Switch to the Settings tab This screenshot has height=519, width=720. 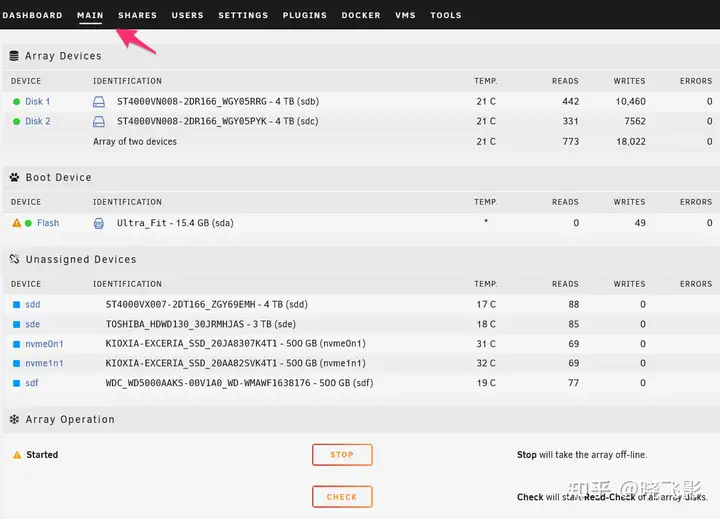(x=243, y=15)
